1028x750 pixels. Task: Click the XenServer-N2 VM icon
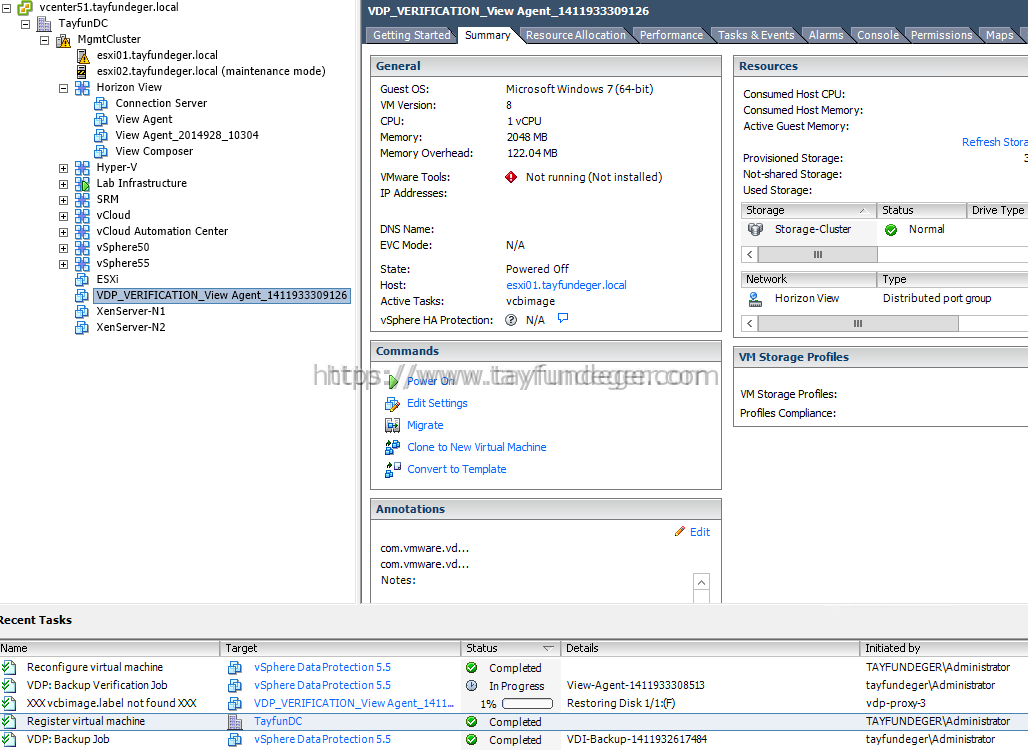[x=82, y=327]
